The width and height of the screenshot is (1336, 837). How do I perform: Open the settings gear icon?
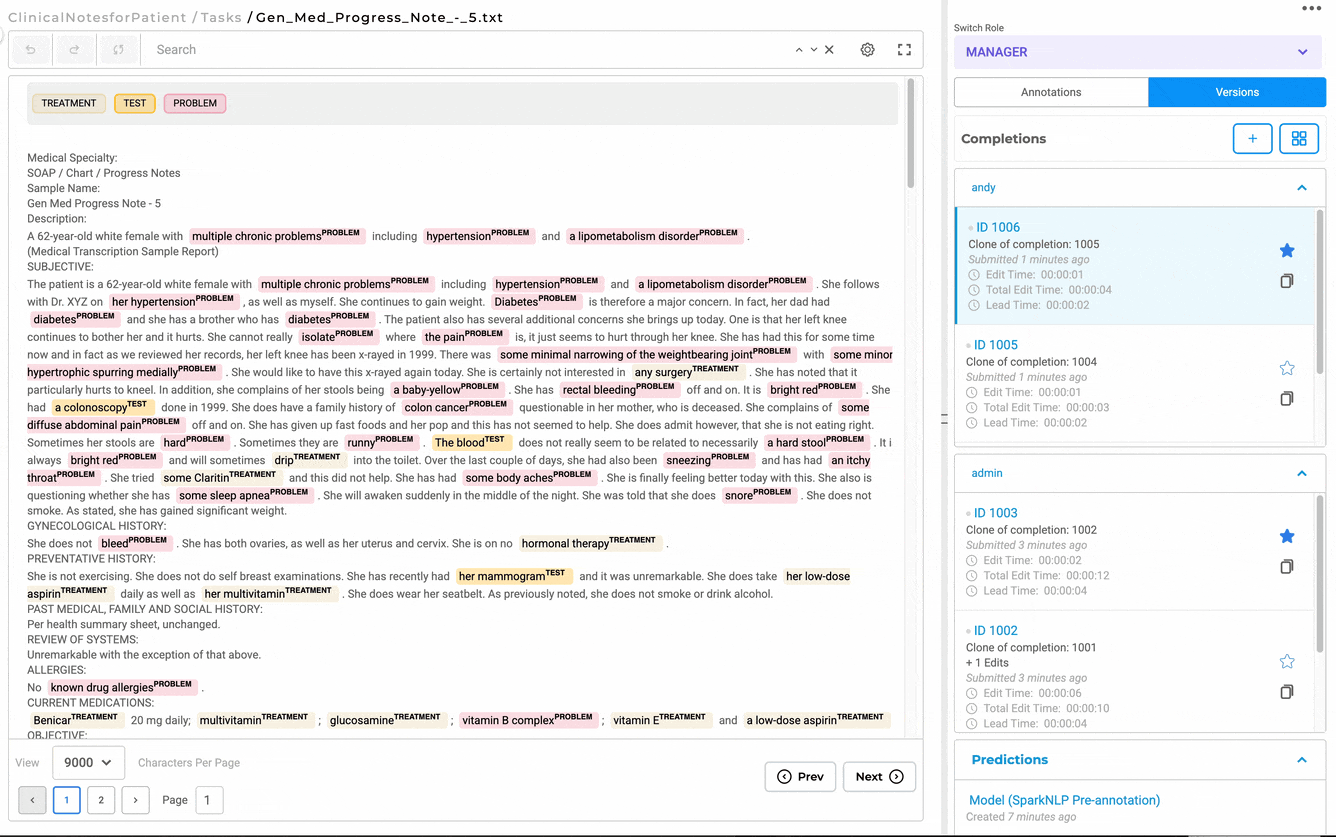(x=867, y=50)
